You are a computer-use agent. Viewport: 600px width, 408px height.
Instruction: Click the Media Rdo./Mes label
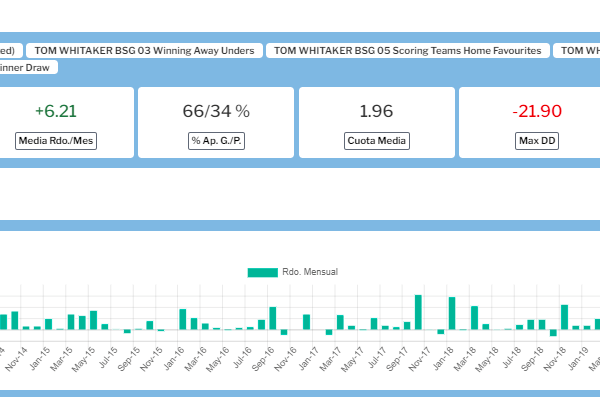point(56,141)
